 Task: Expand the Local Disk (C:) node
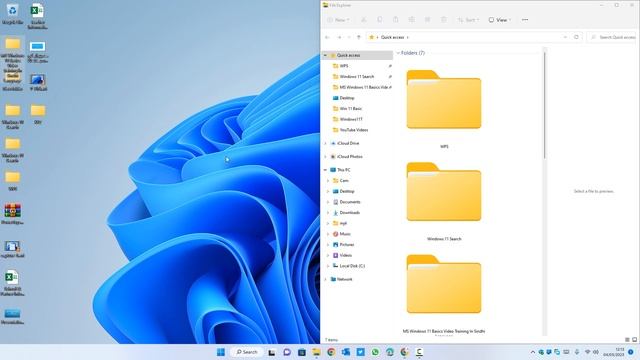click(x=328, y=266)
